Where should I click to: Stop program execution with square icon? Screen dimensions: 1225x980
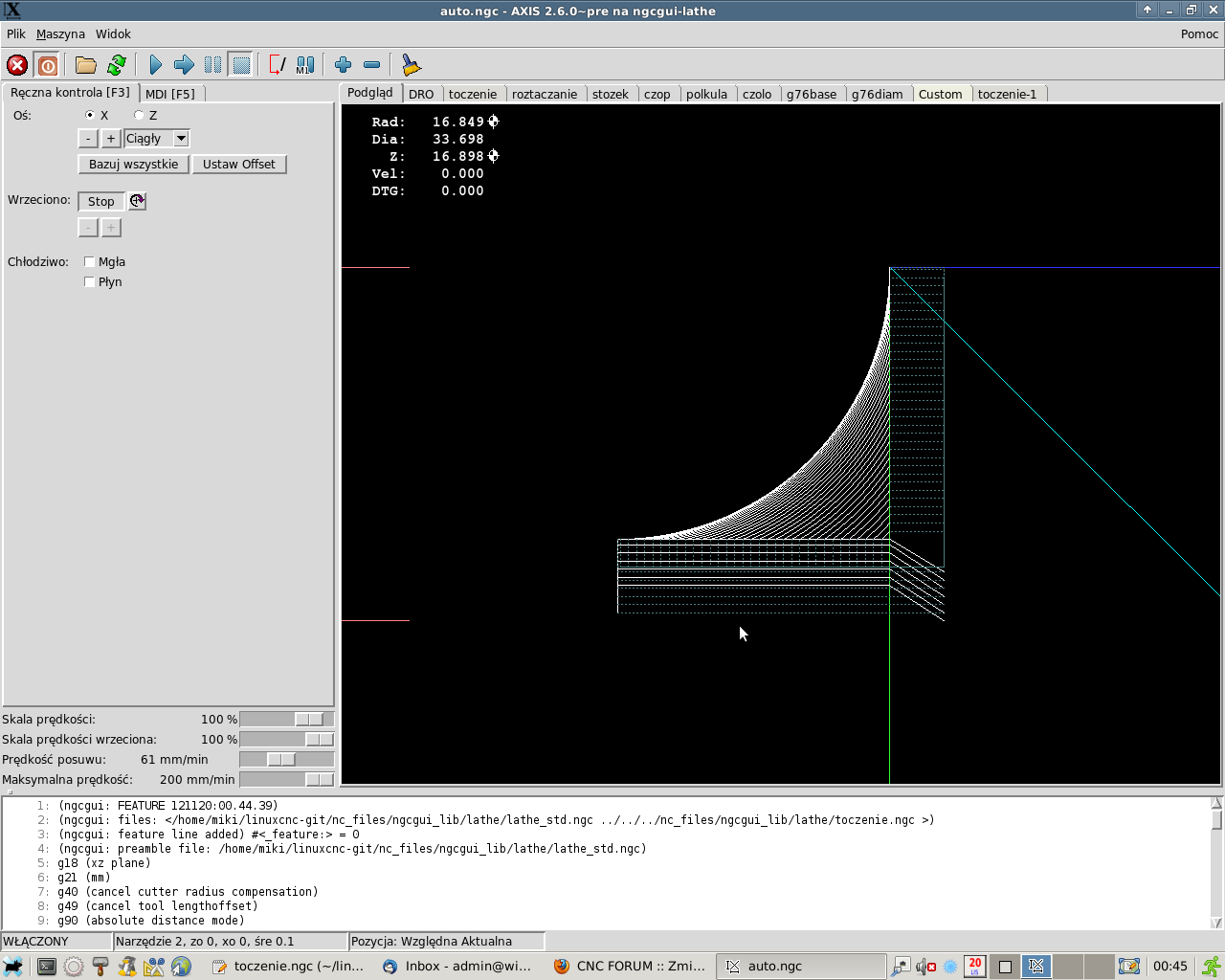[x=241, y=65]
